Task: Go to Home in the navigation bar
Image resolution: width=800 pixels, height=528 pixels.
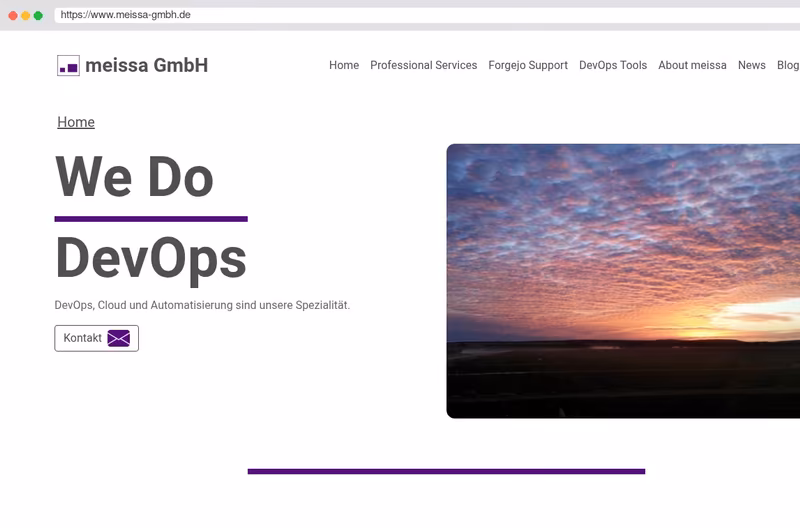Action: pos(344,65)
